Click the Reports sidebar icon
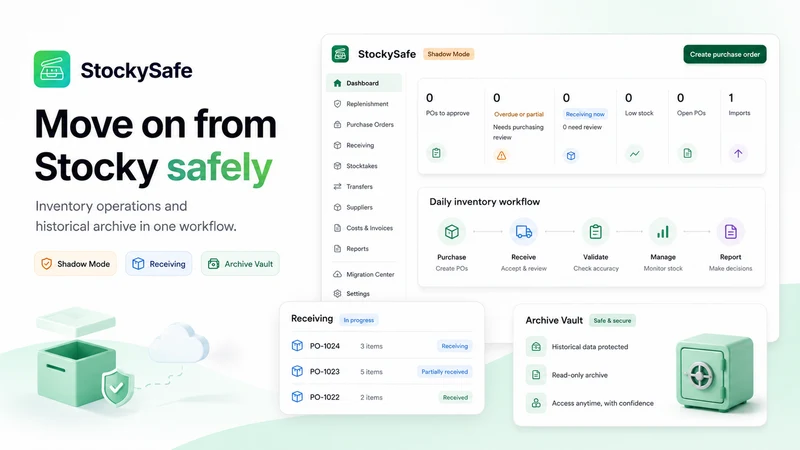This screenshot has width=800, height=450. coord(337,248)
